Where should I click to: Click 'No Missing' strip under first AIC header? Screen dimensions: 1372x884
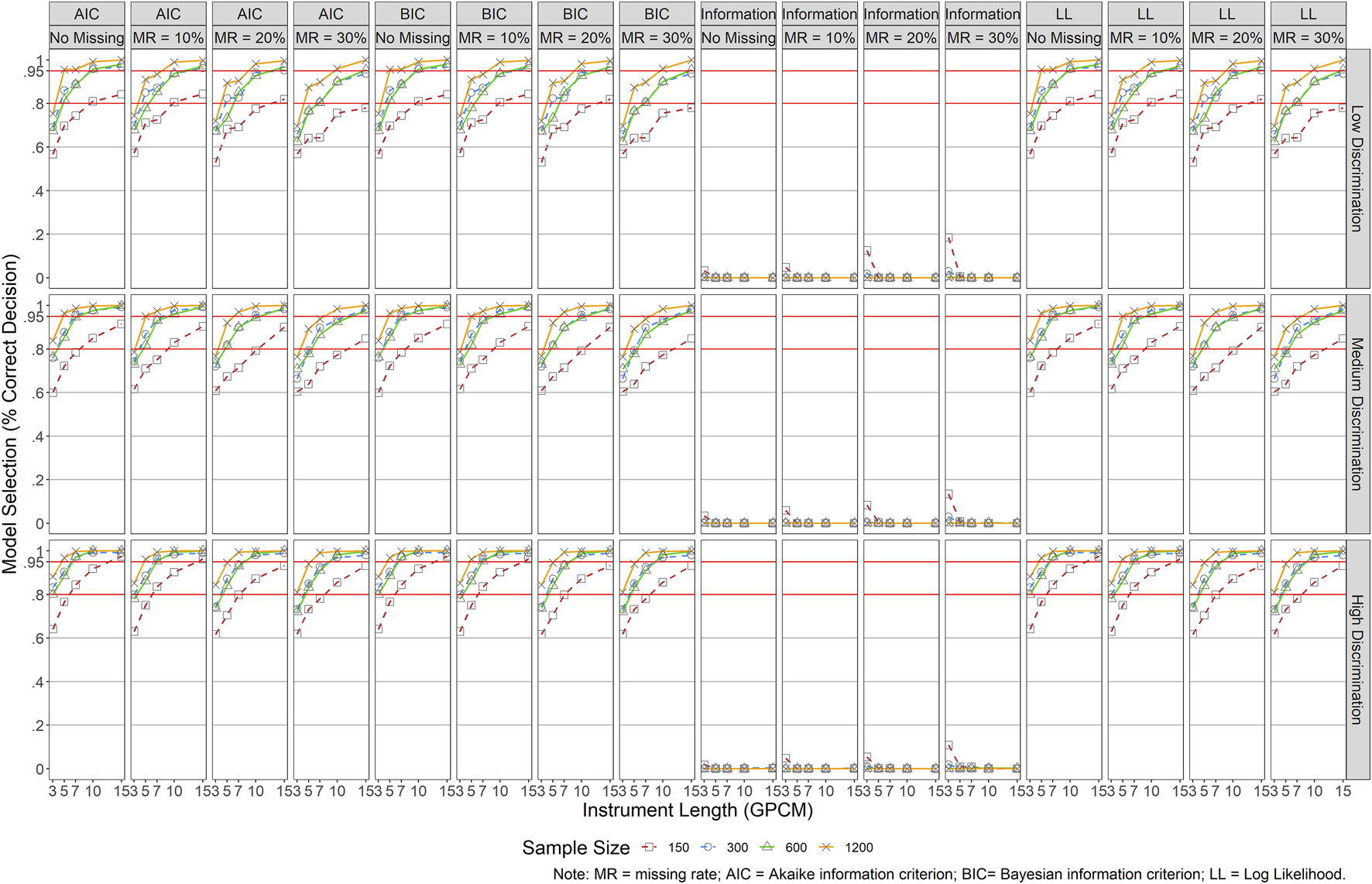pyautogui.click(x=87, y=38)
